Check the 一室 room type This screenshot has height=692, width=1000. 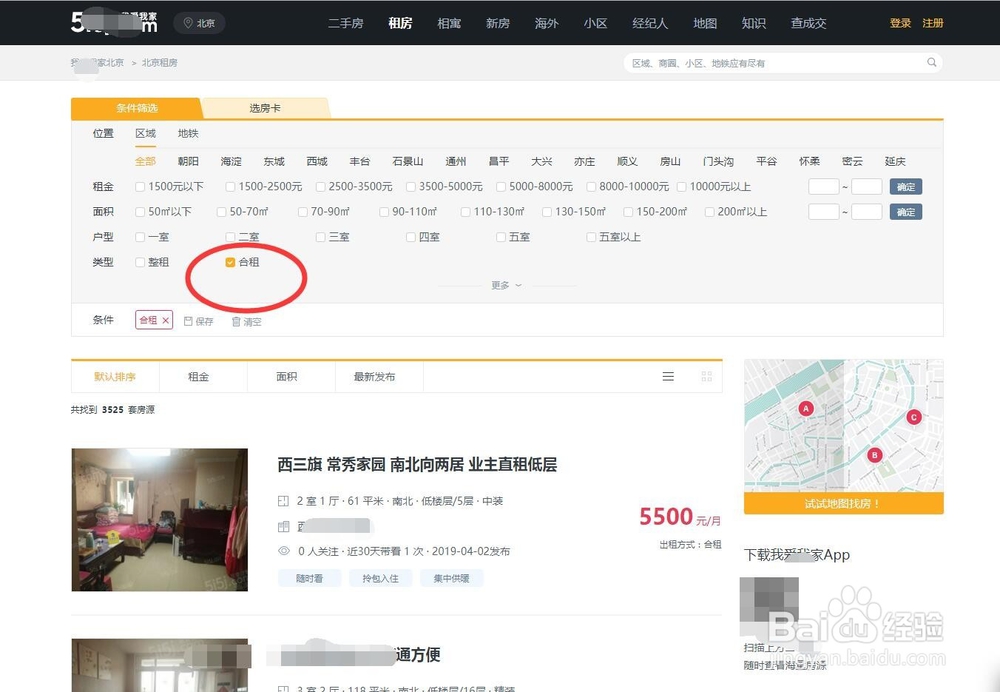pos(140,237)
